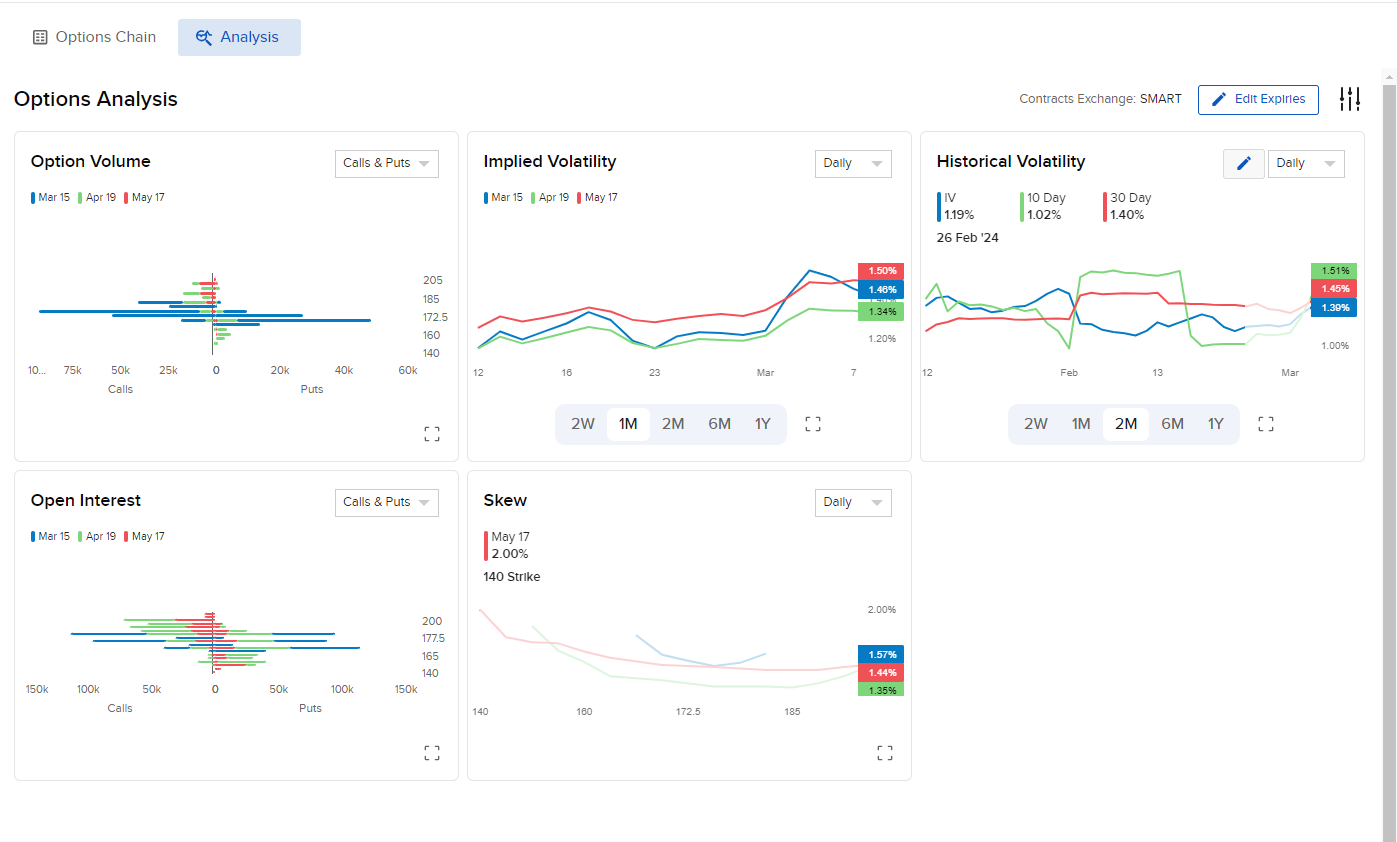1397x842 pixels.
Task: Click the IV 1.19% indicator
Action: coord(956,207)
